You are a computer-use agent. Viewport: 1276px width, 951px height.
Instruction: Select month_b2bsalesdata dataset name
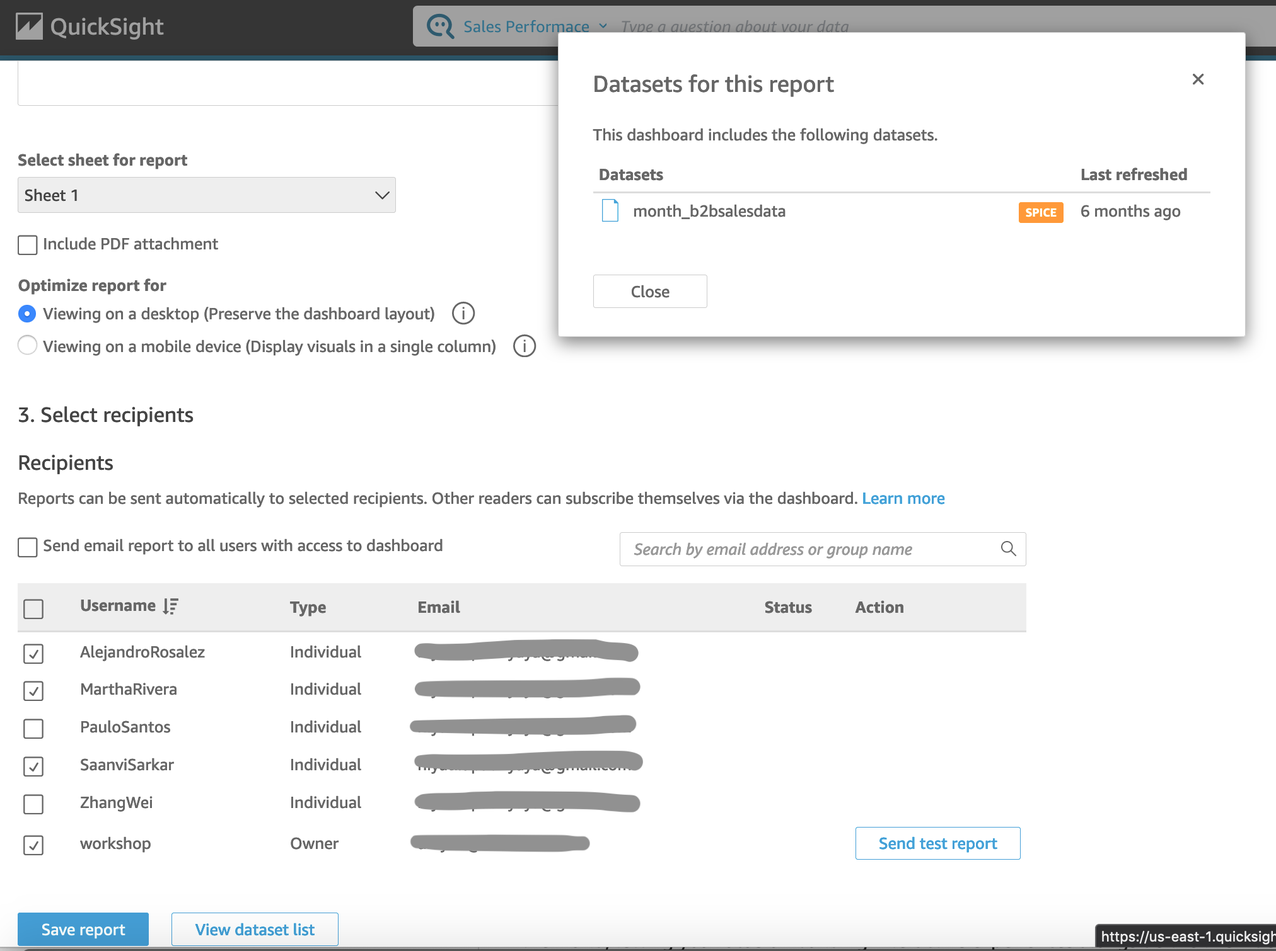click(709, 211)
